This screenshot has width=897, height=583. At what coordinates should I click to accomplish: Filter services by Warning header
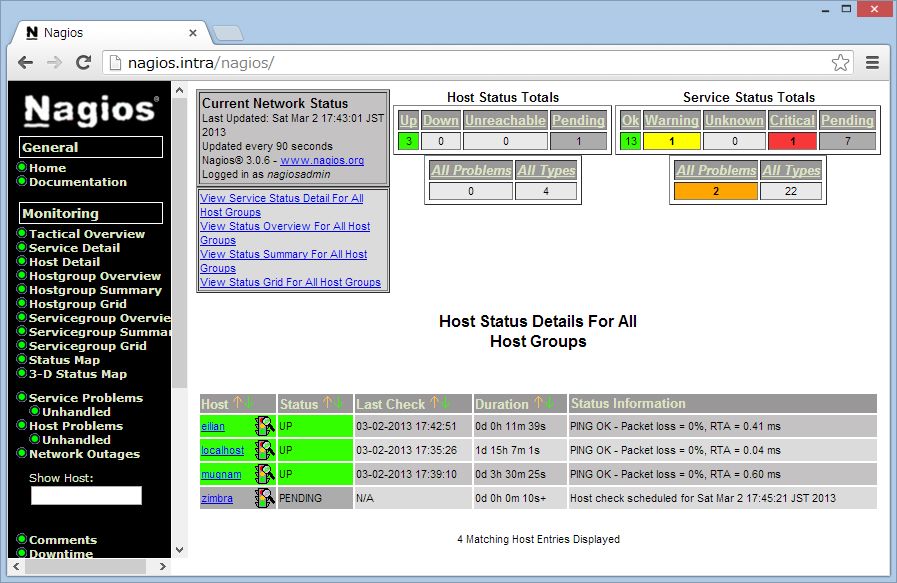(x=672, y=120)
